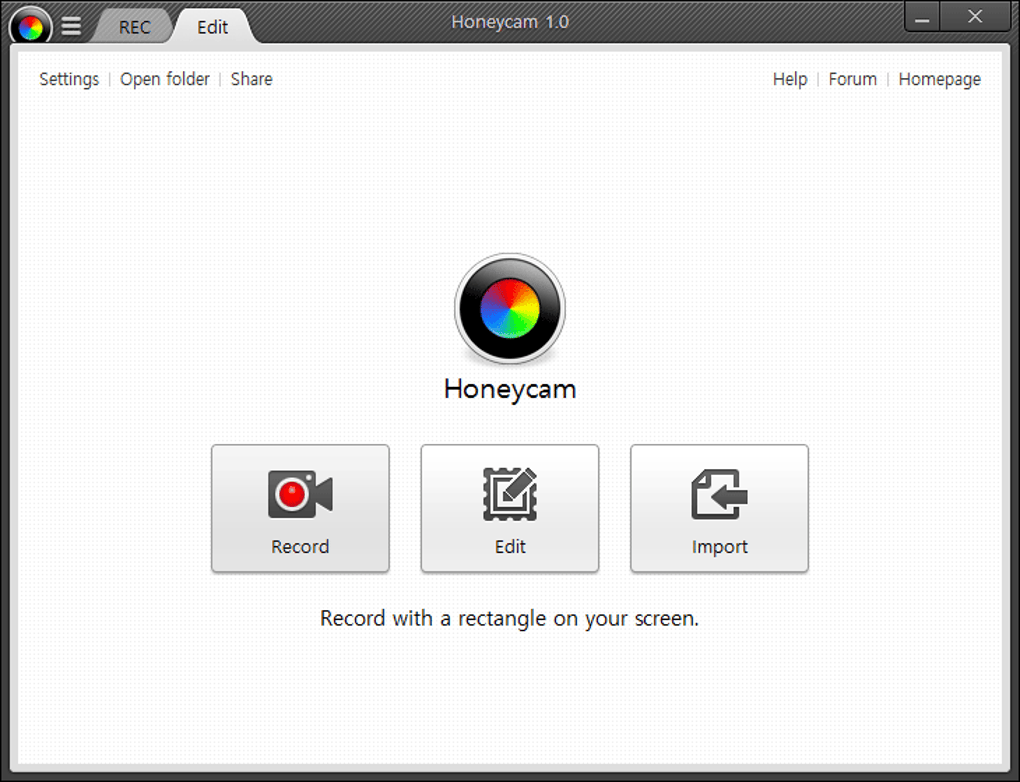Close the Honeycam window
1020x782 pixels.
[974, 17]
